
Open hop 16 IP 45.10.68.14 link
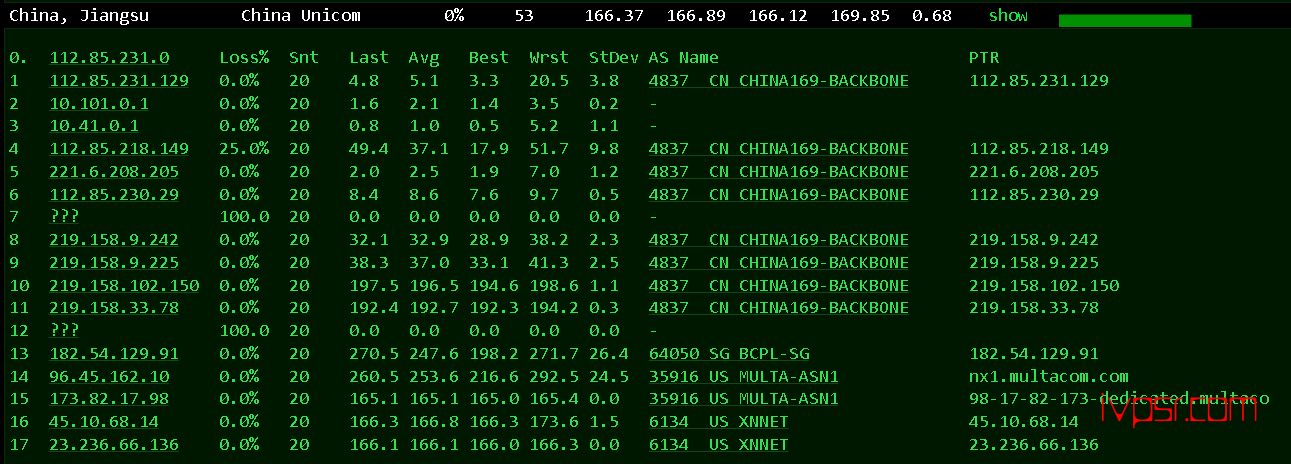point(104,421)
